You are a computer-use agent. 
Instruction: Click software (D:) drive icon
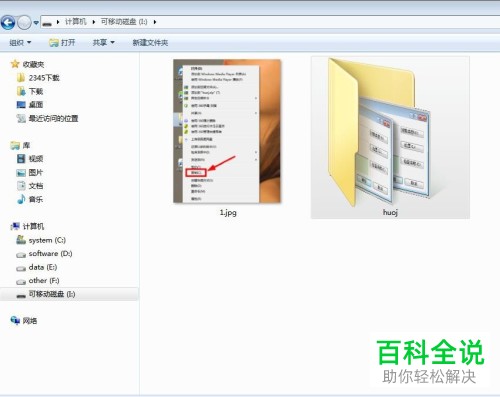tap(21, 254)
